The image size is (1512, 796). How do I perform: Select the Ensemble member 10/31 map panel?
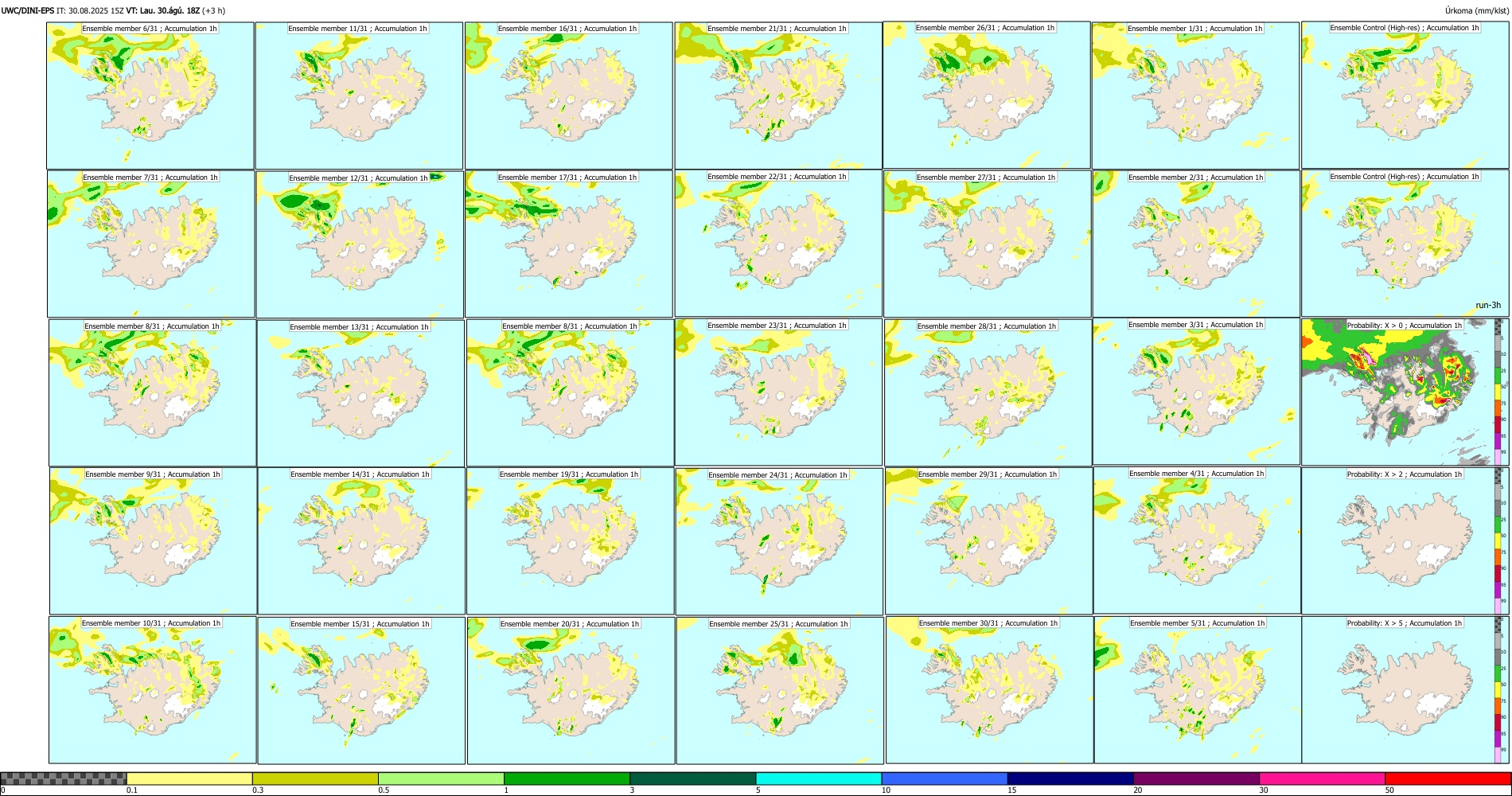point(153,689)
